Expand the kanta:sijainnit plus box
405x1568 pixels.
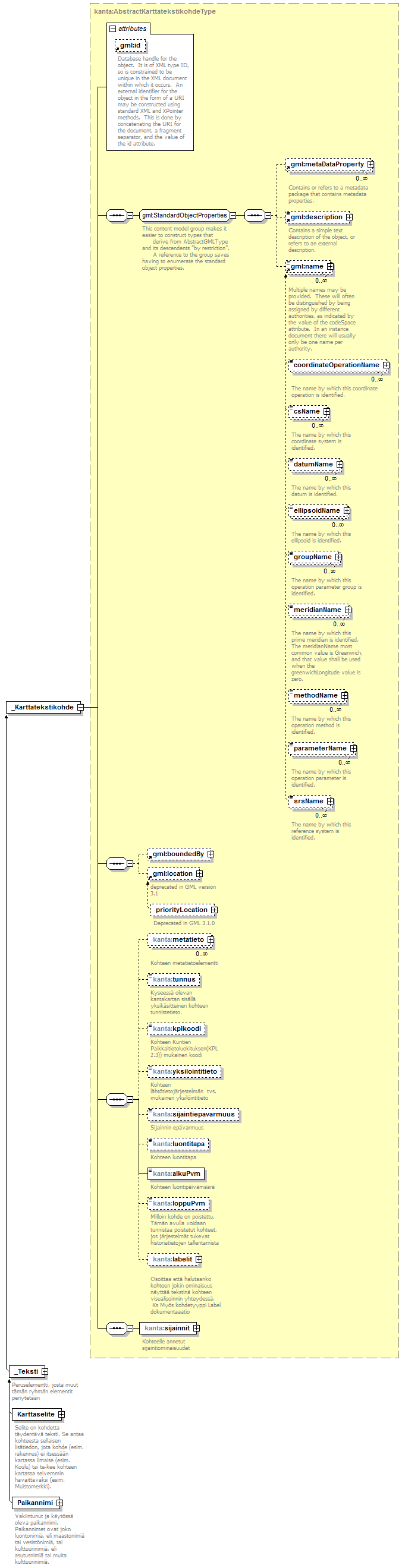[x=196, y=1328]
